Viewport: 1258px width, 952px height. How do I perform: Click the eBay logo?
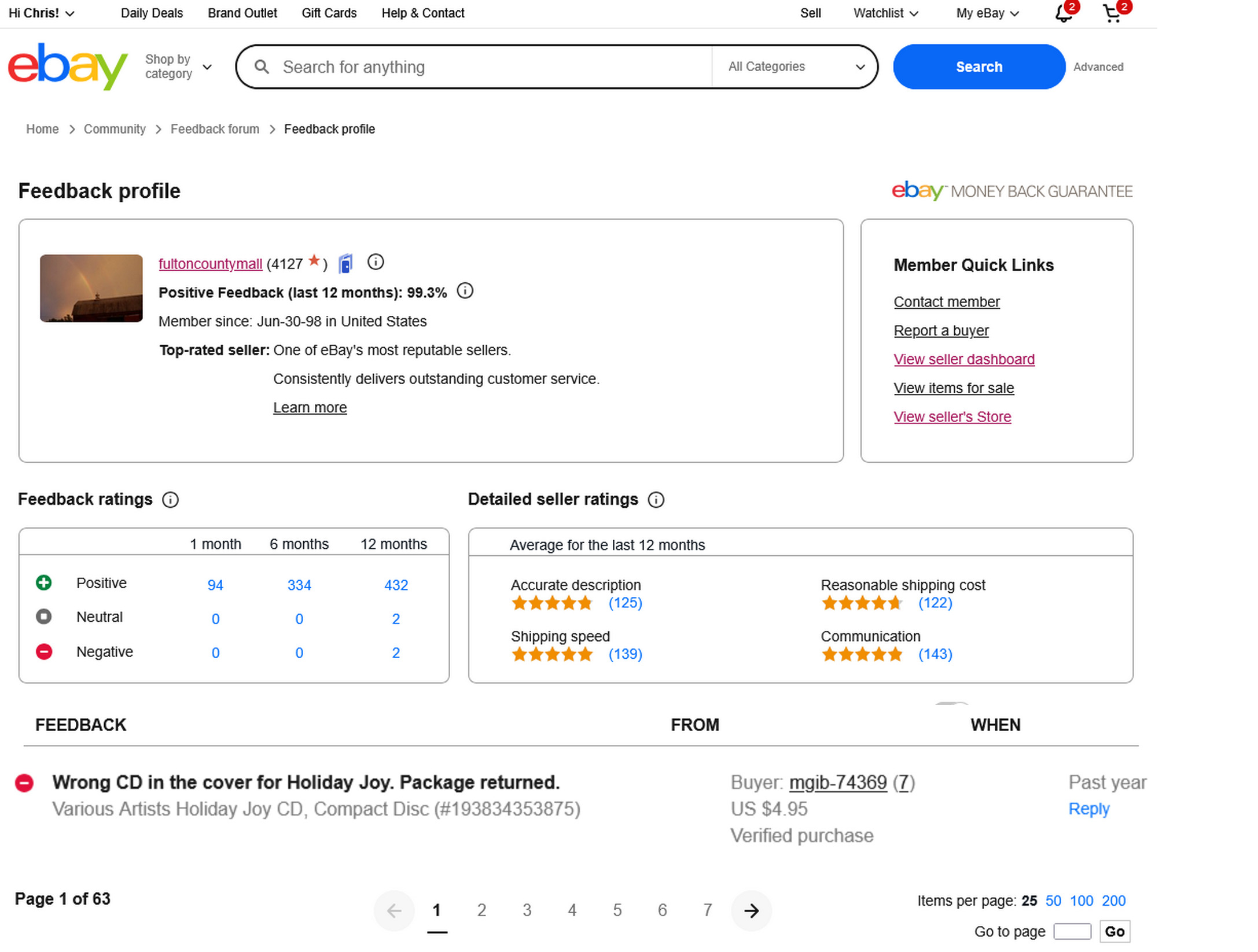(67, 66)
